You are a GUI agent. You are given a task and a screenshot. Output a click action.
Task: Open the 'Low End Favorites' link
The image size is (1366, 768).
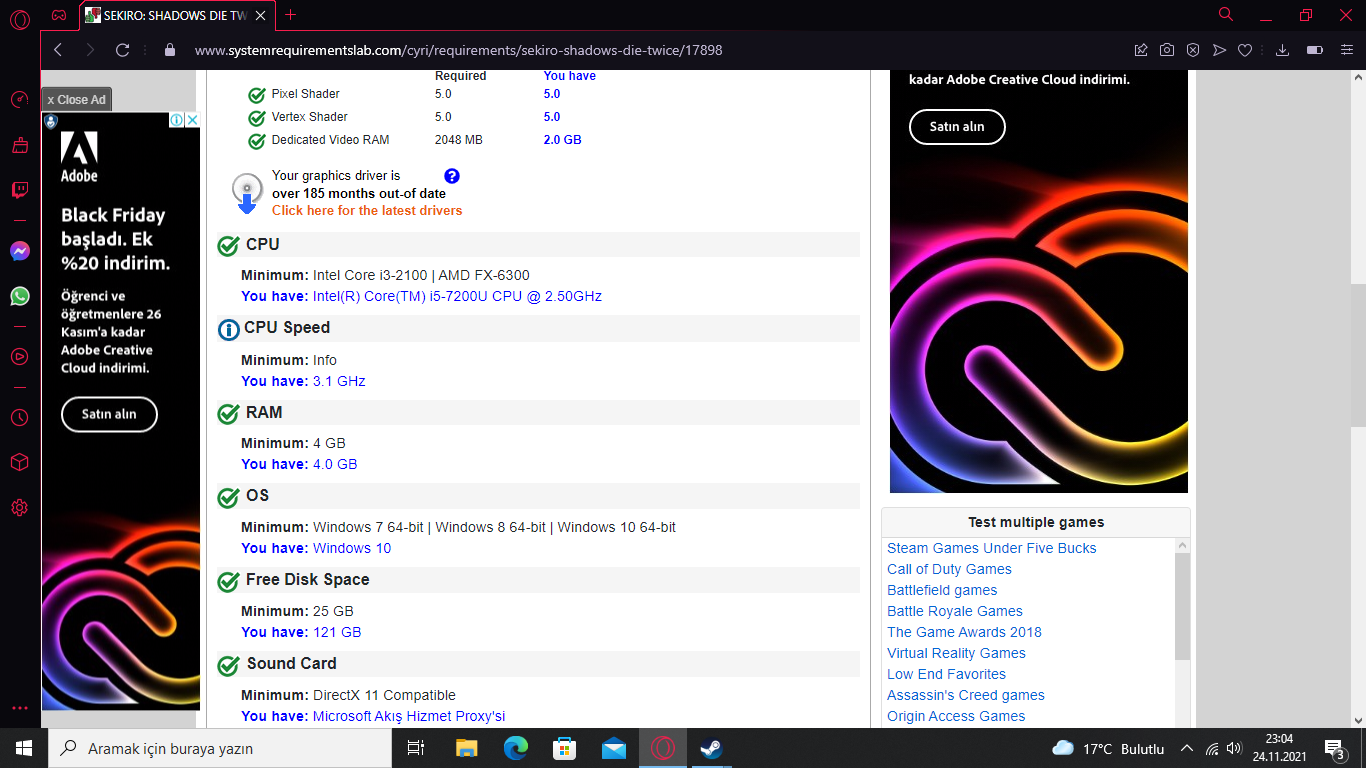tap(946, 674)
